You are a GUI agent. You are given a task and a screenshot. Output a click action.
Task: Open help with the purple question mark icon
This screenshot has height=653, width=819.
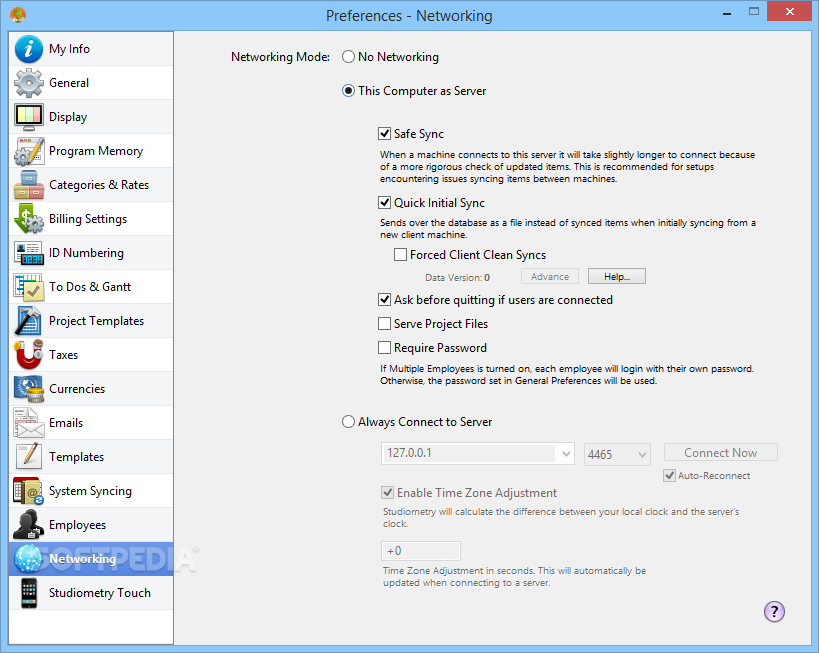coord(774,611)
